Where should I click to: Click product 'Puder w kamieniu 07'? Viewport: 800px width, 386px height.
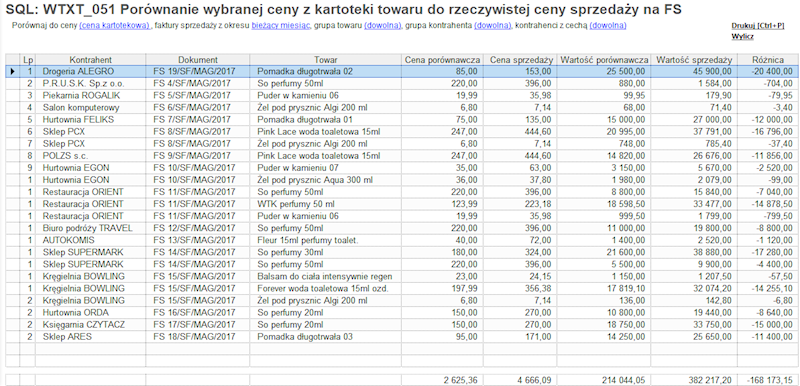(326, 168)
